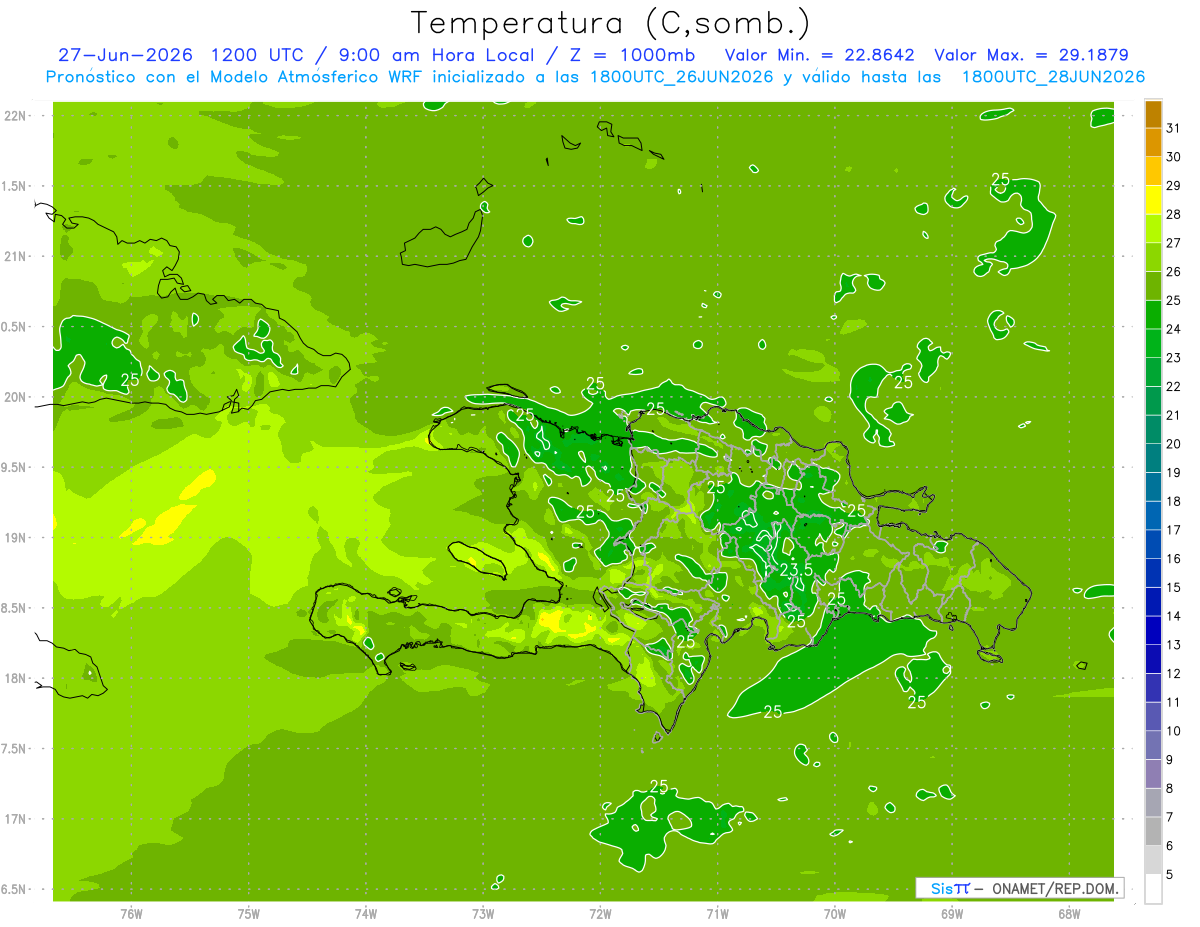The width and height of the screenshot is (1200, 927).
Task: Click the '70W' longitude axis label
Action: [835, 914]
